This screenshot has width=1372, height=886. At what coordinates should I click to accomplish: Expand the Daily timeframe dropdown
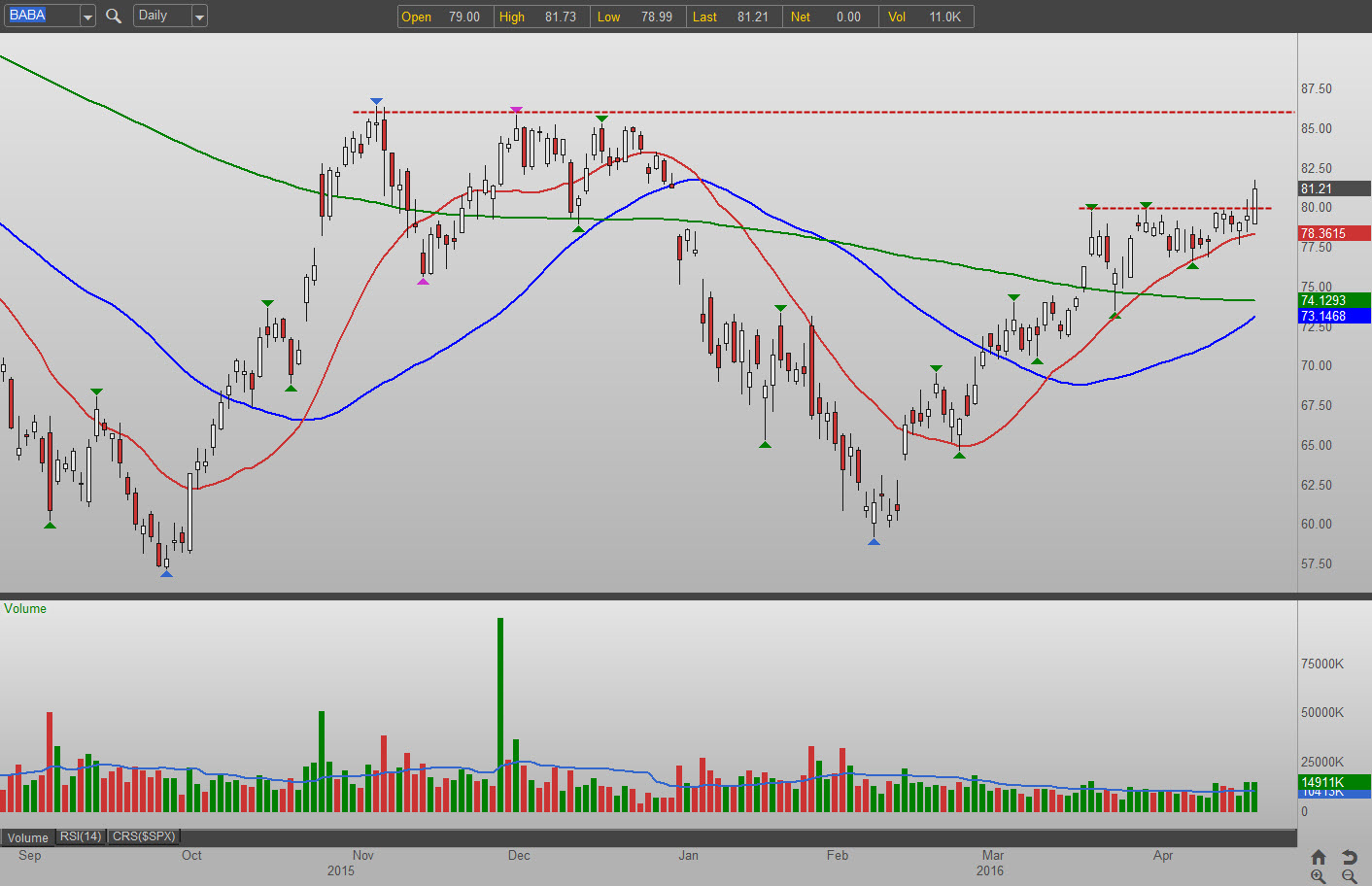199,17
